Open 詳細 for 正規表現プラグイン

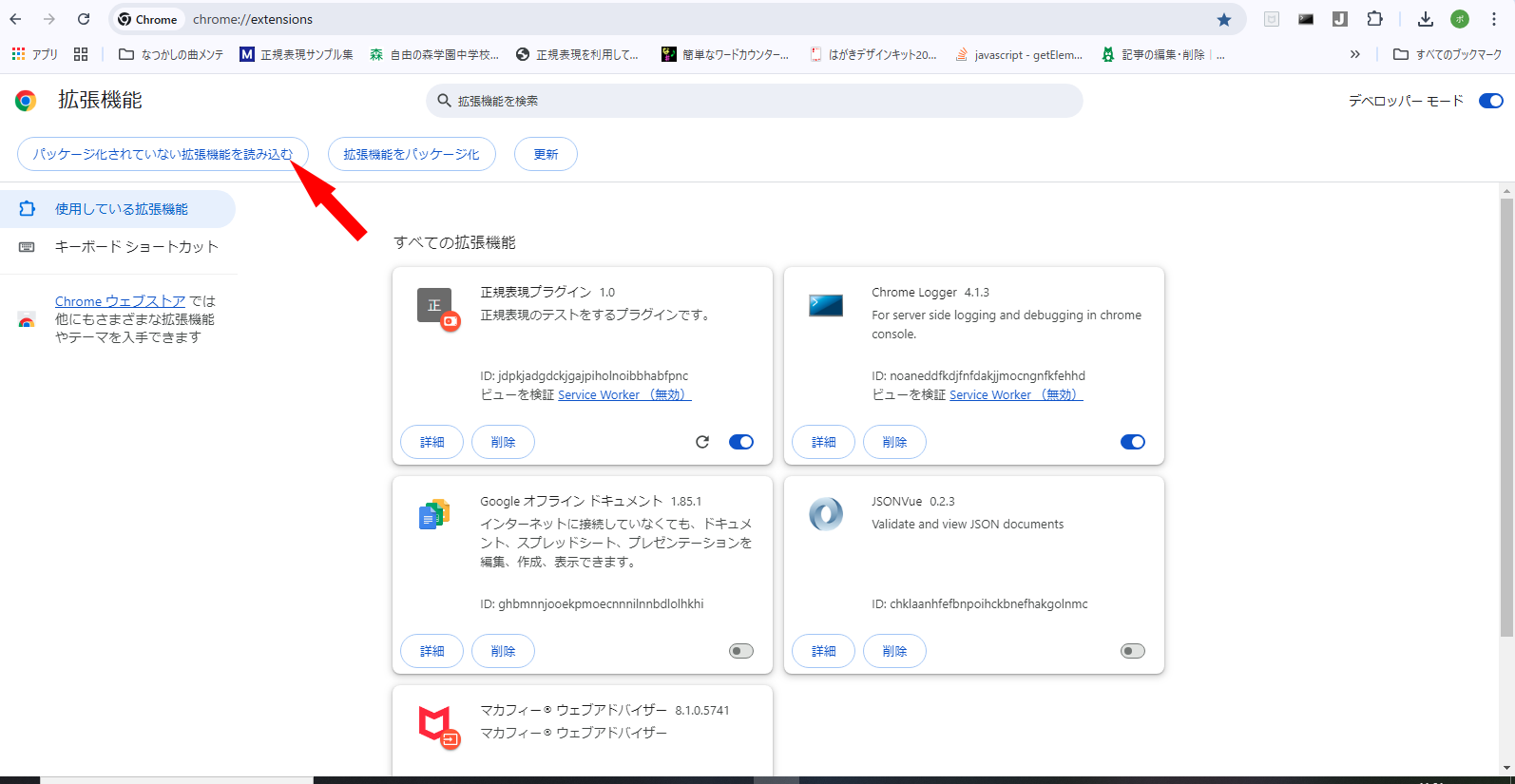point(432,442)
